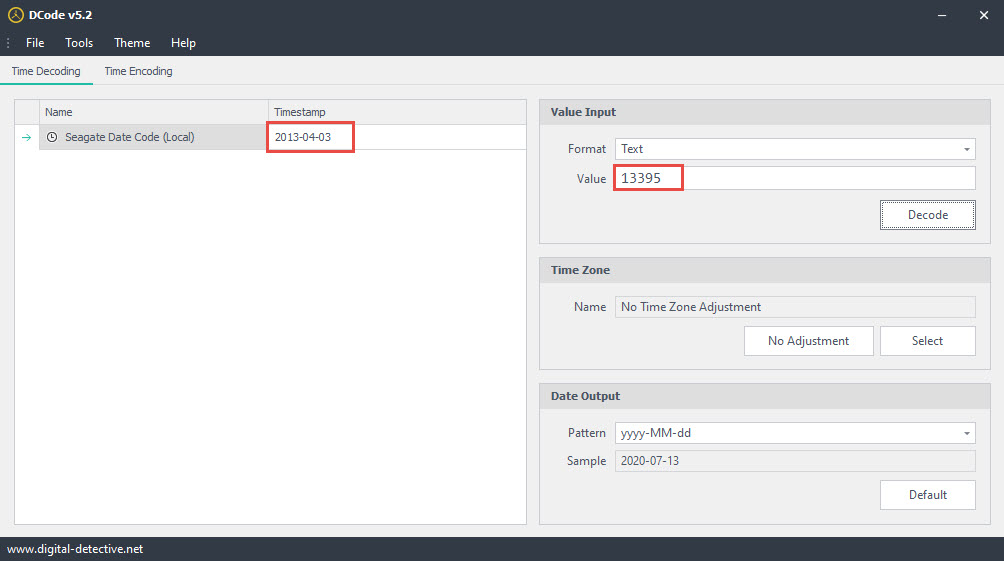Click the Decode button
The height and width of the screenshot is (561, 1004).
928,215
